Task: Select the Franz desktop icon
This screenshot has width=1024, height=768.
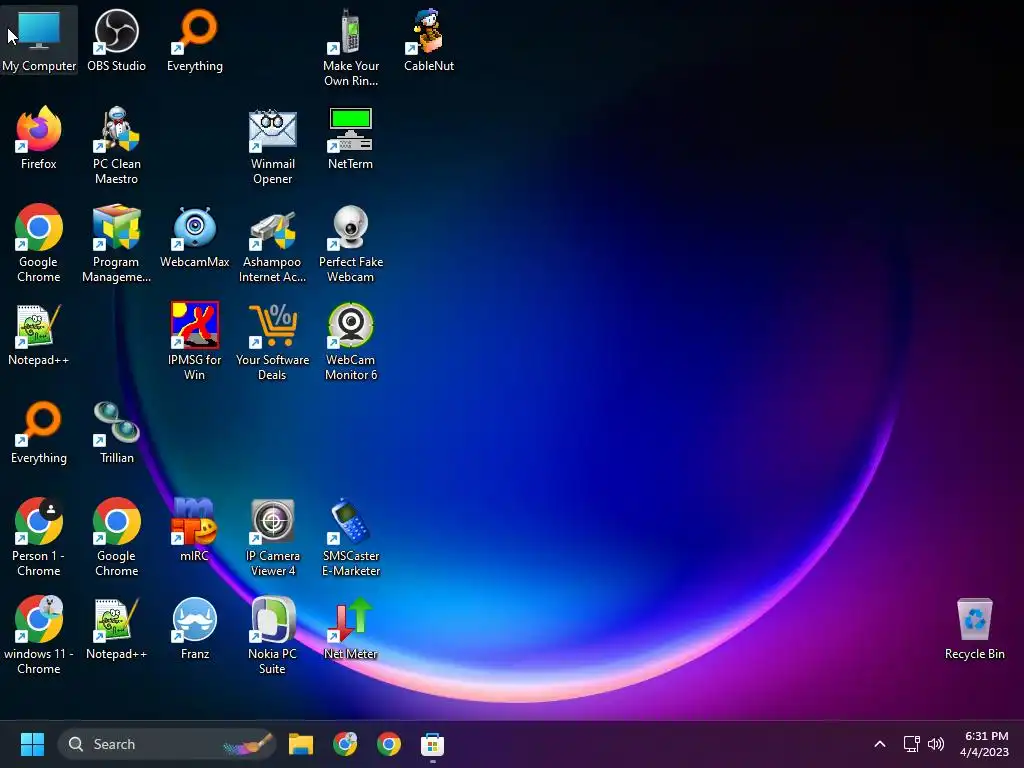Action: (x=195, y=628)
